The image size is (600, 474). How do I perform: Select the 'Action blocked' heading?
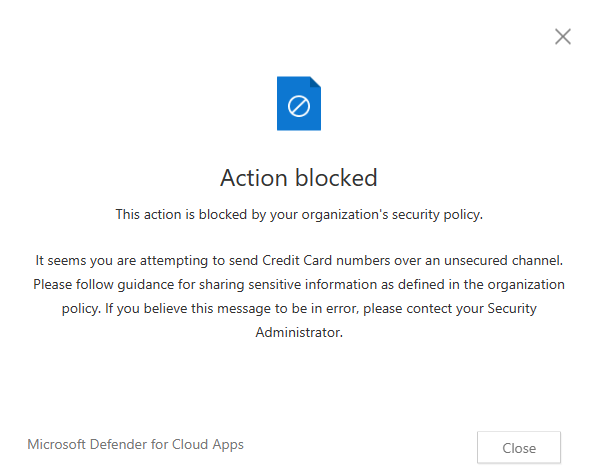[299, 178]
